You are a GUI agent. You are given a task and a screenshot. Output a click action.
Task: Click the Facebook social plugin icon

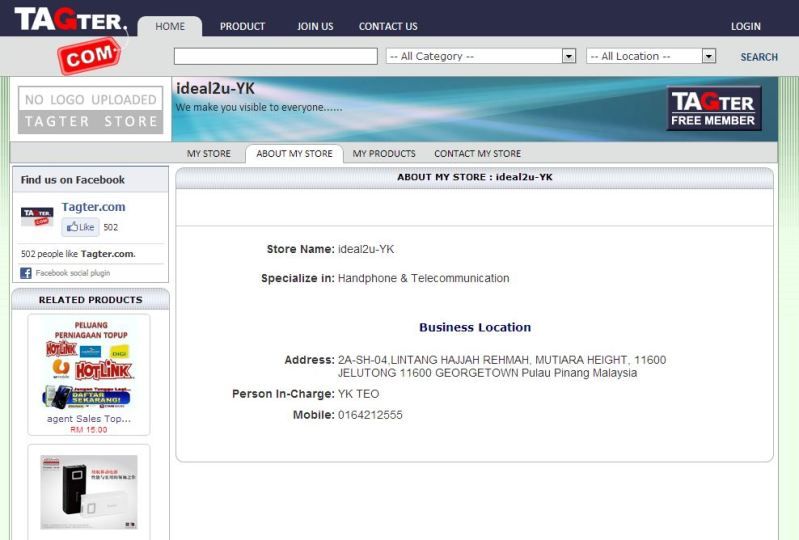click(26, 273)
